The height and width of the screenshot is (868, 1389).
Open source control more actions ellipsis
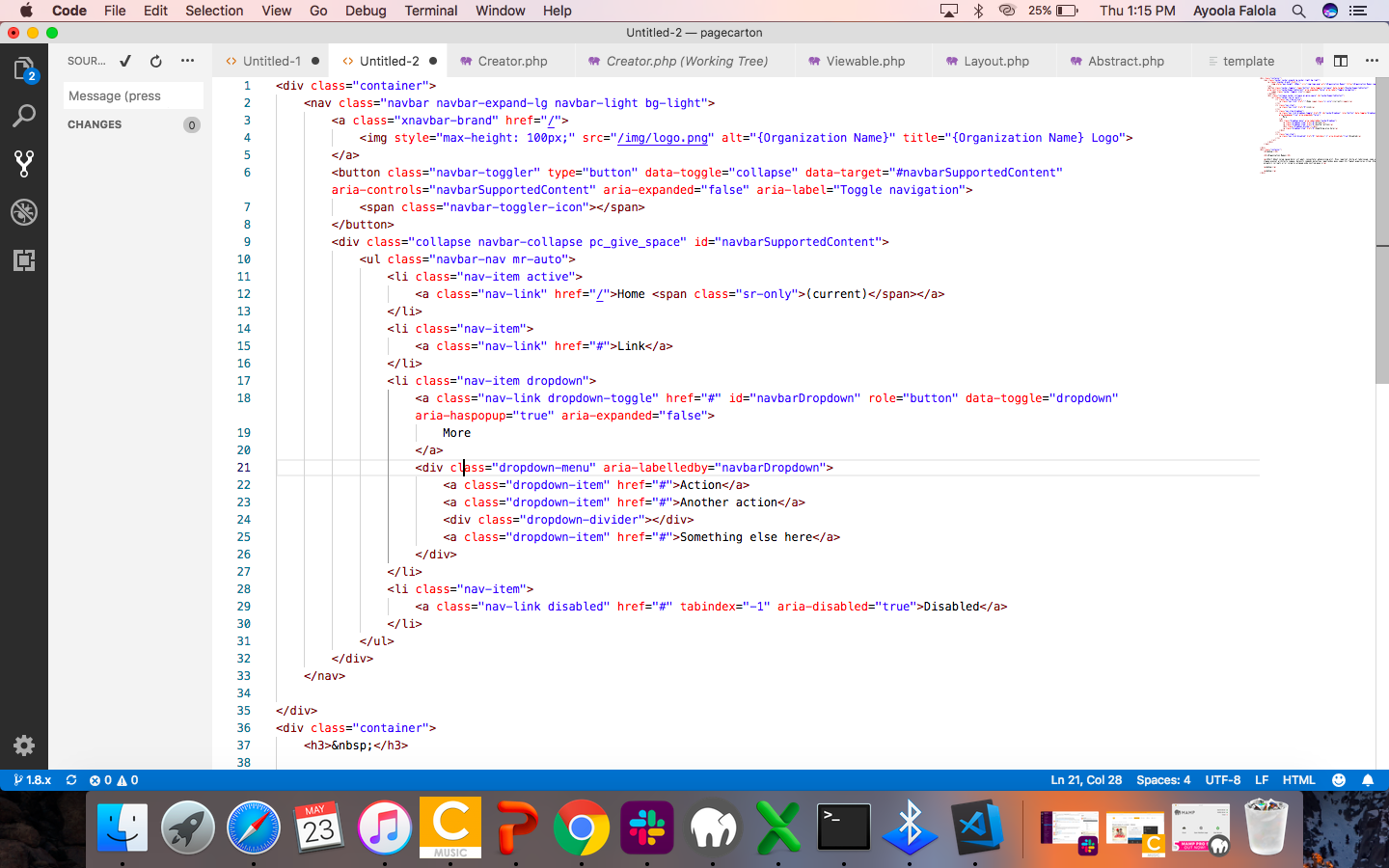187,61
